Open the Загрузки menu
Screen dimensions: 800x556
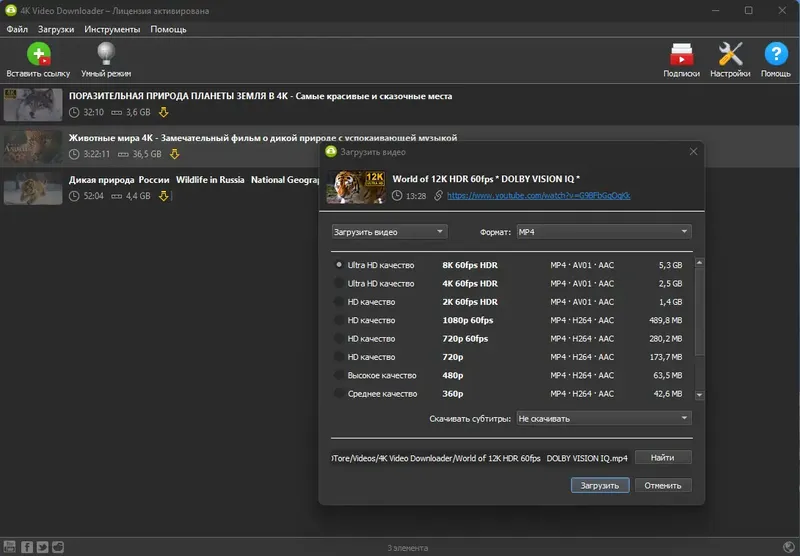(x=56, y=29)
